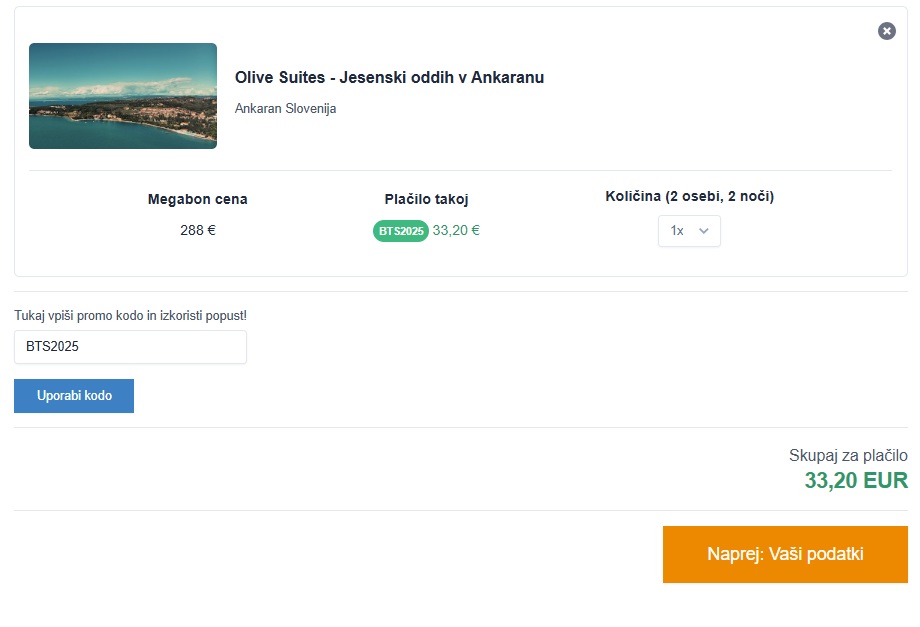The image size is (920, 627).
Task: Click the green 33,20 € instant payment price
Action: pyautogui.click(x=456, y=230)
